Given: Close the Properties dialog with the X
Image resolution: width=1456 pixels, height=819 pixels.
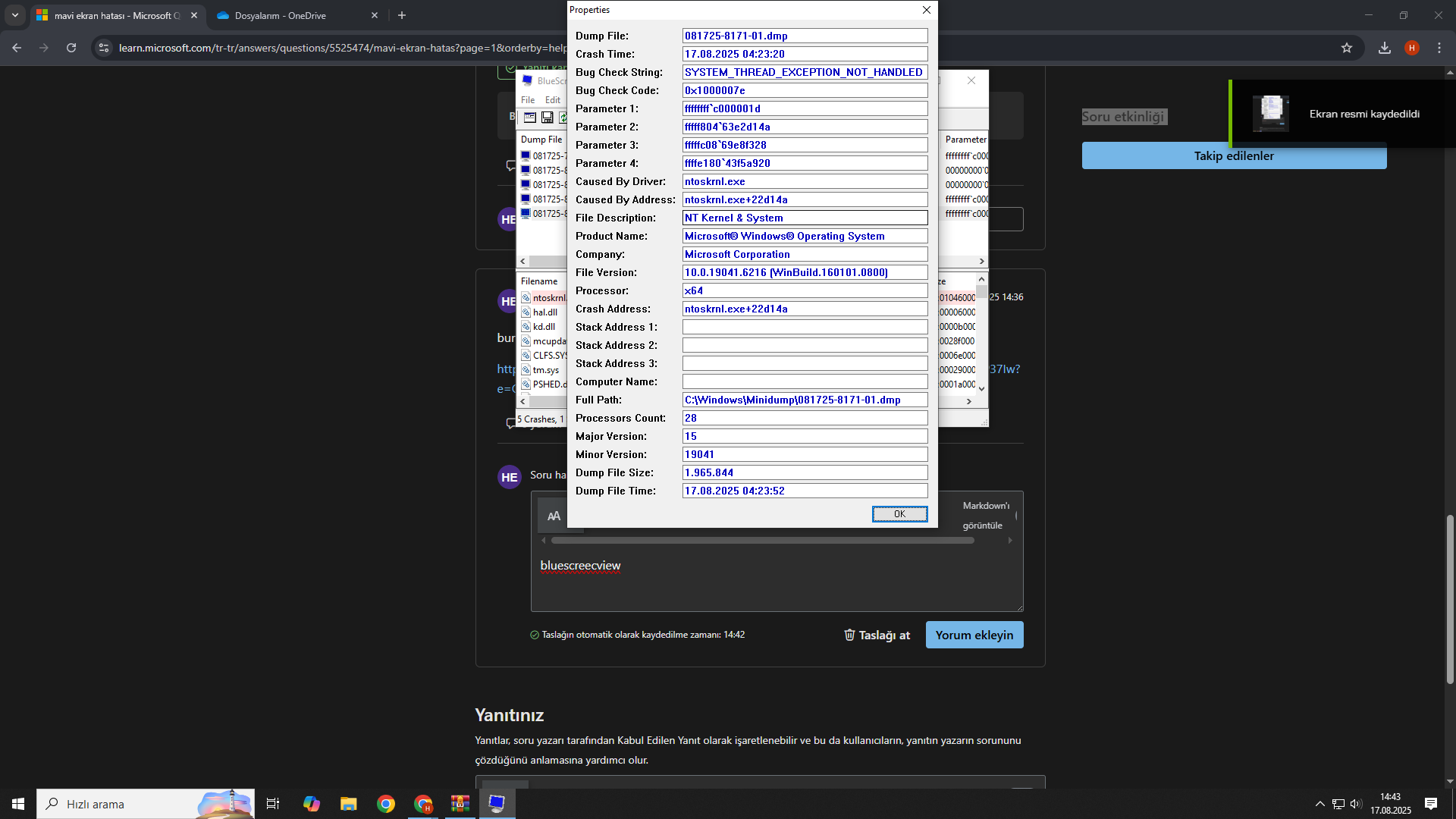Looking at the screenshot, I should [926, 10].
